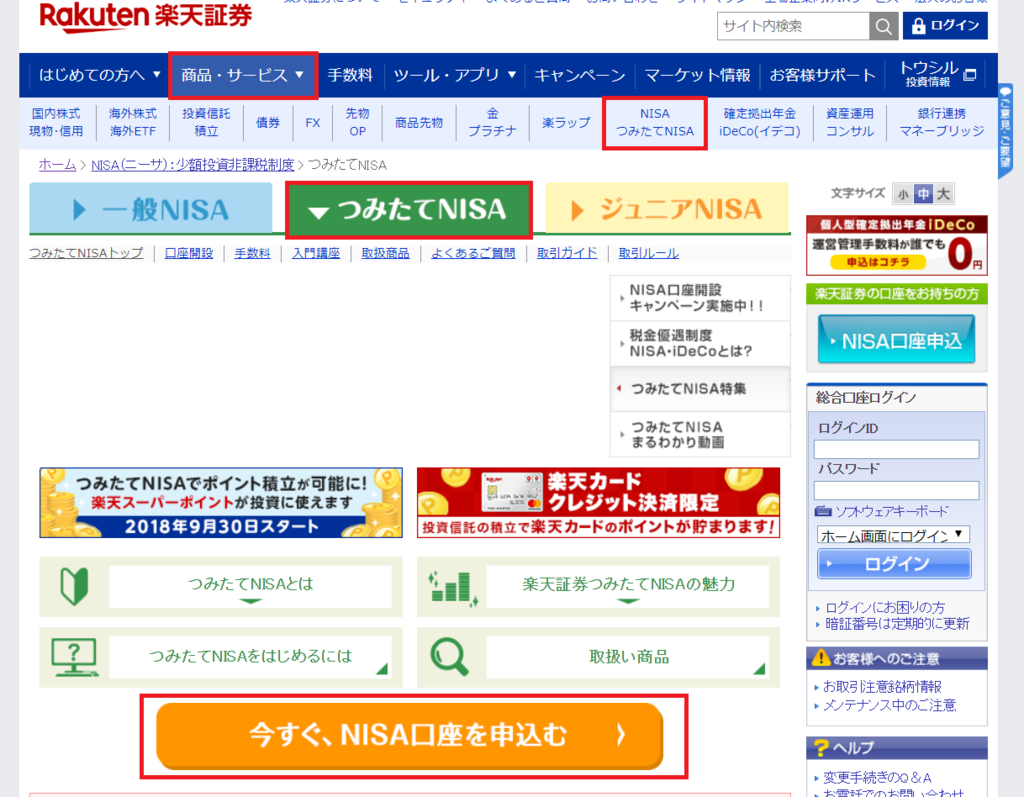Switch to the 一般NISA tab

[151, 209]
